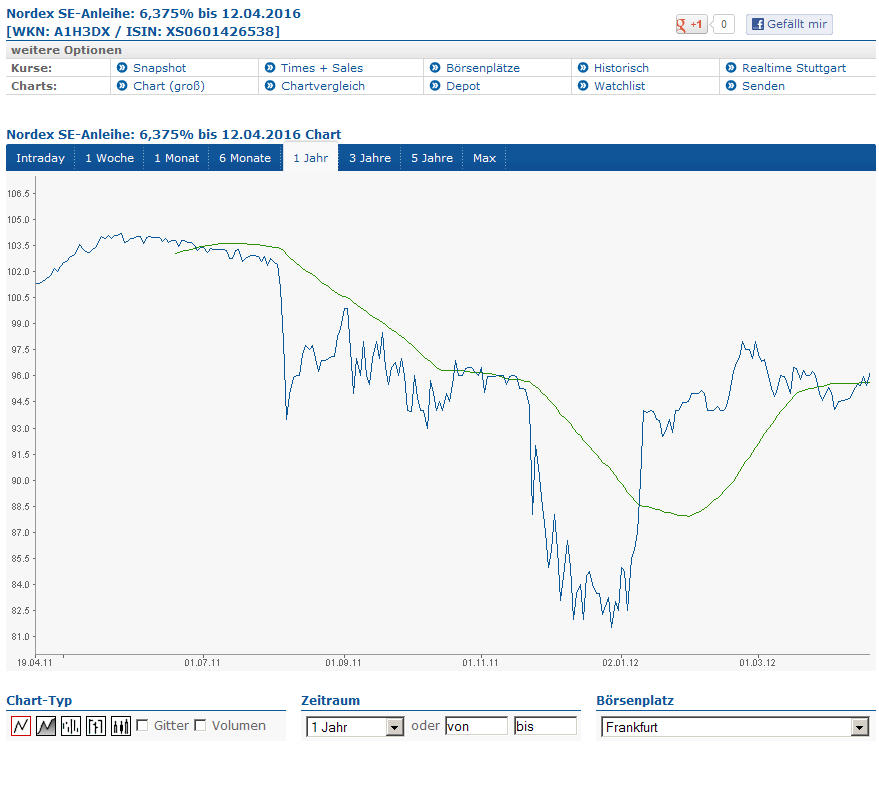Click the Google +1 count bubble
This screenshot has width=879, height=801.
point(723,24)
